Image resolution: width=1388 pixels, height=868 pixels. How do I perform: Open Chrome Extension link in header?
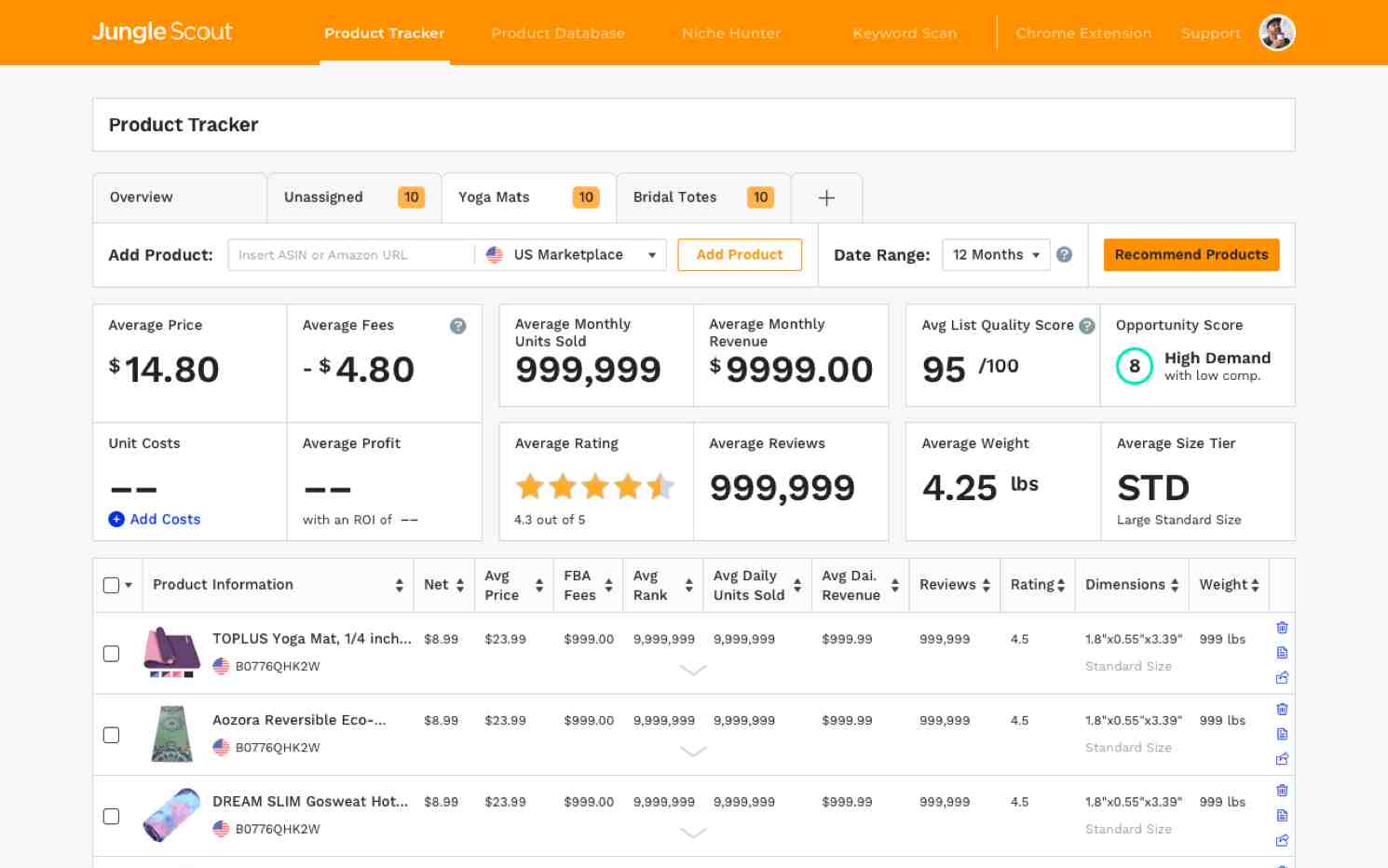click(1083, 33)
